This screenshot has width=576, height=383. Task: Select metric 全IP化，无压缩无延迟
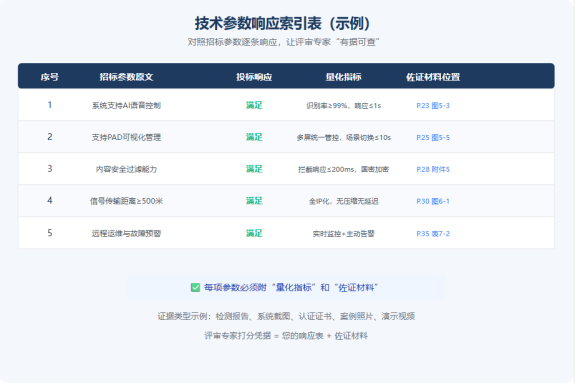pyautogui.click(x=343, y=201)
